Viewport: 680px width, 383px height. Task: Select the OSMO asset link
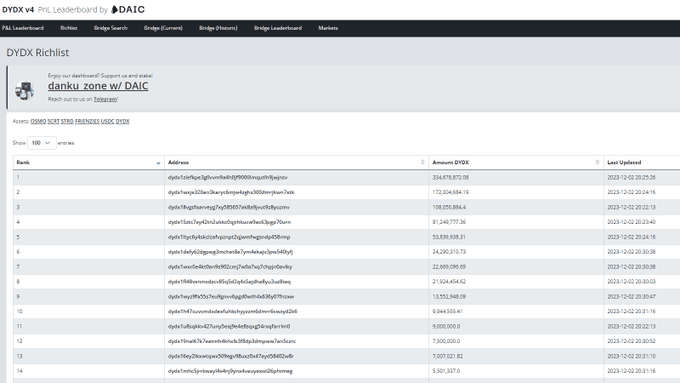pyautogui.click(x=38, y=121)
